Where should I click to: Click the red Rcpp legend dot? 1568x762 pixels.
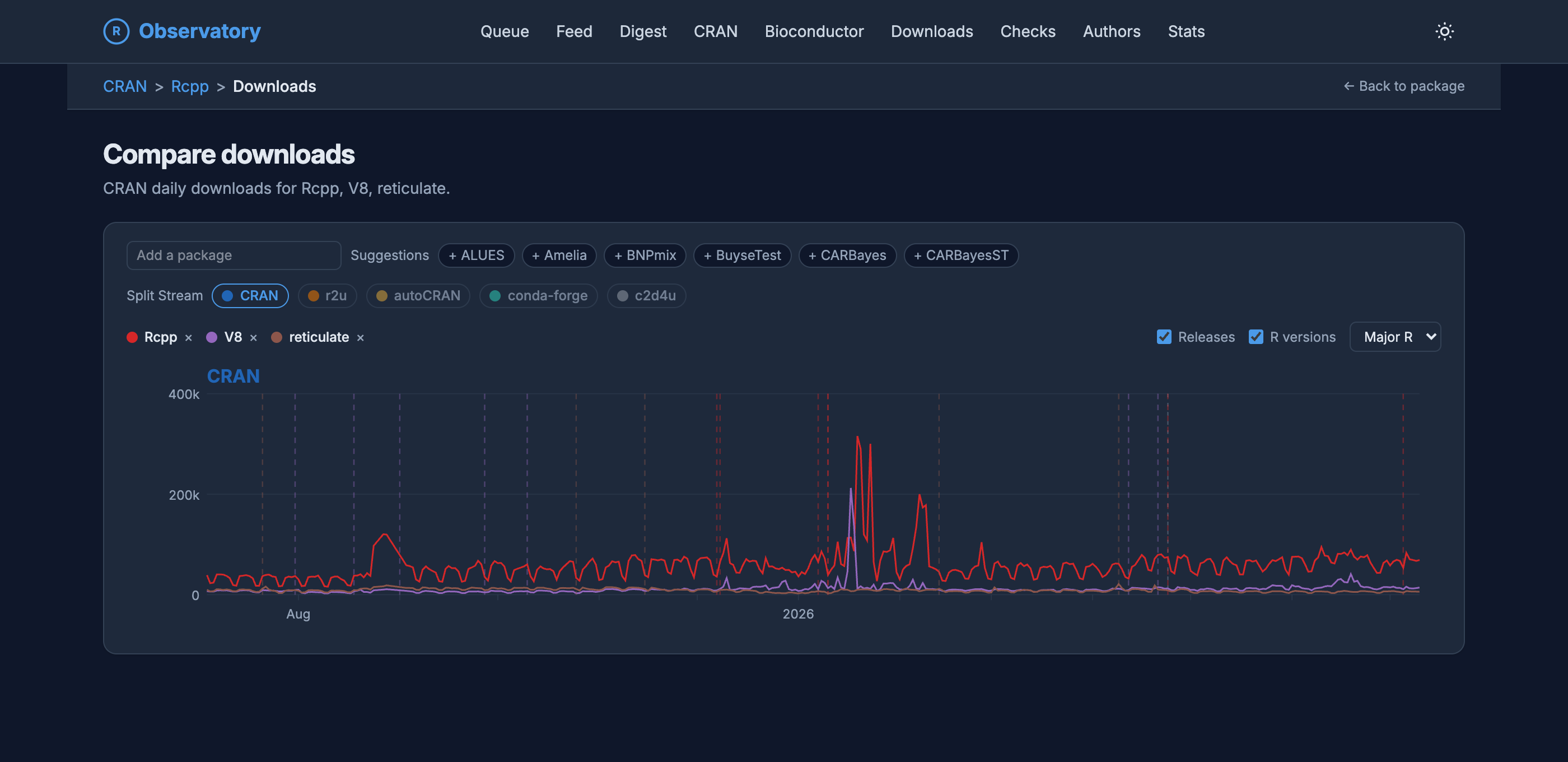(x=132, y=337)
